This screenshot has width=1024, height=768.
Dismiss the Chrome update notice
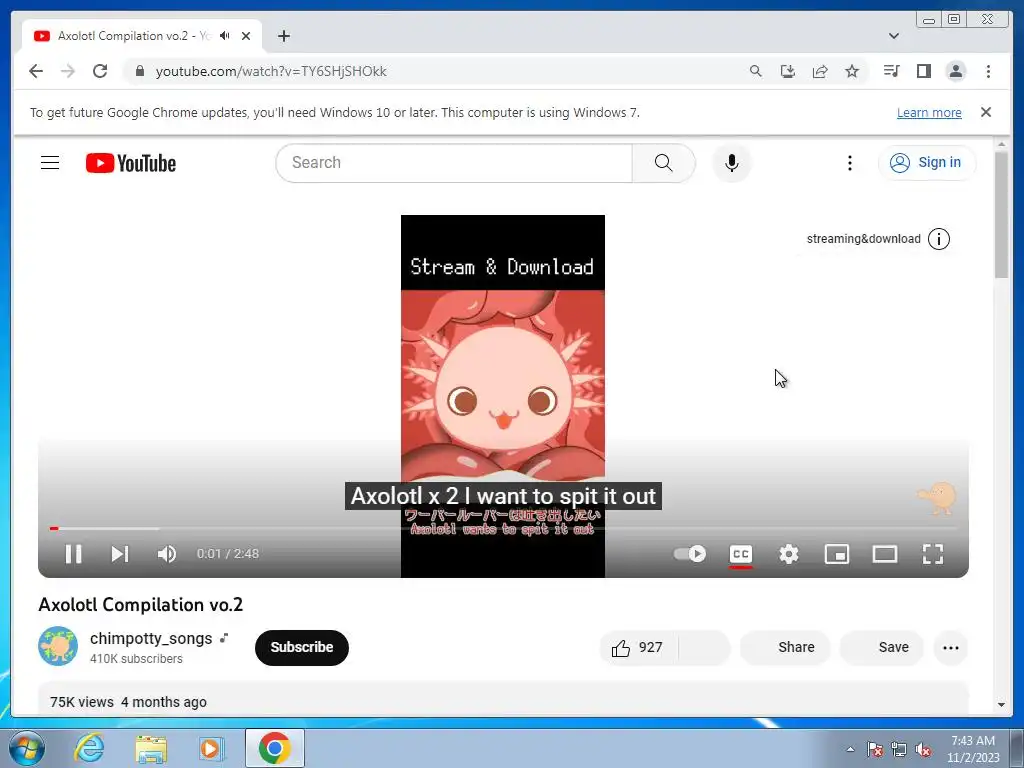(986, 112)
